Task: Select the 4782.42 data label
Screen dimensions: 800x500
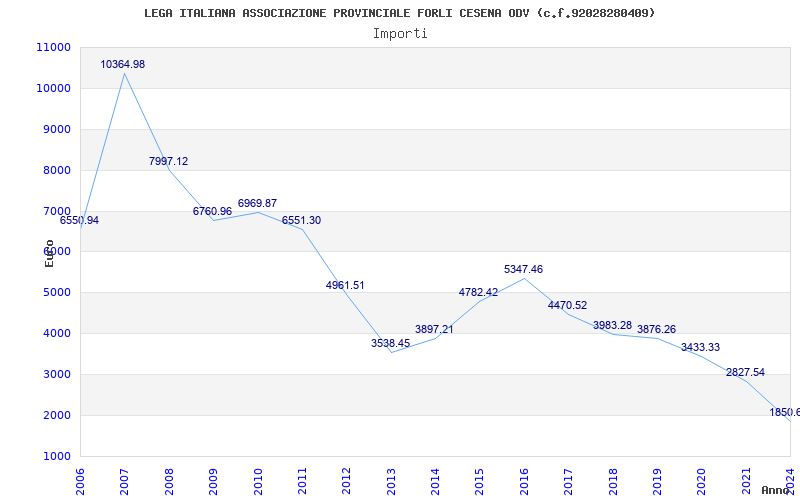Action: pos(479,292)
